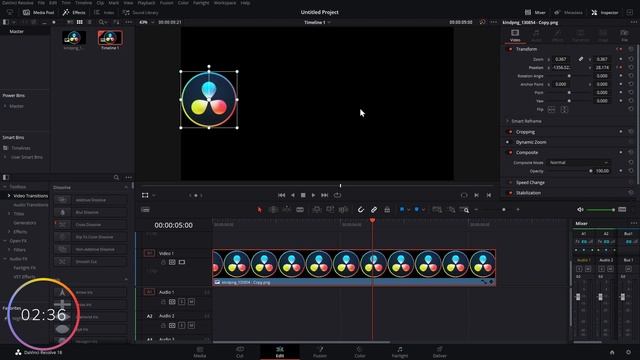Adjust the Opacity slider handle
Viewport: 640px width, 360px height.
tap(591, 171)
